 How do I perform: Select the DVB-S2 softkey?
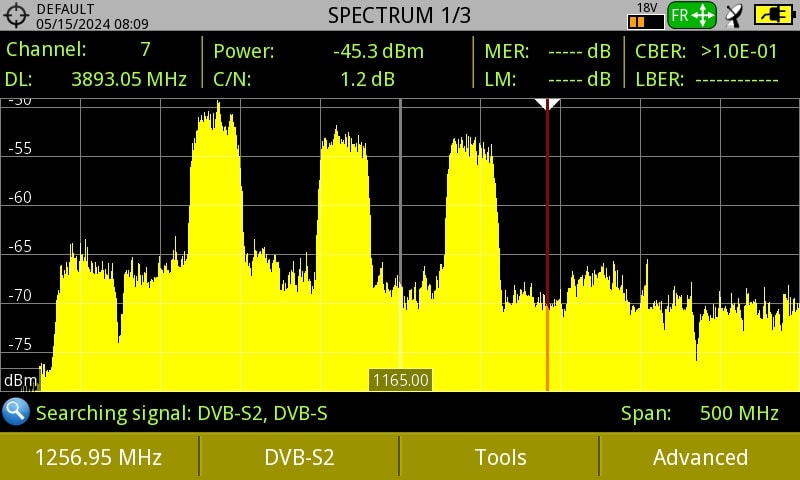pyautogui.click(x=299, y=457)
